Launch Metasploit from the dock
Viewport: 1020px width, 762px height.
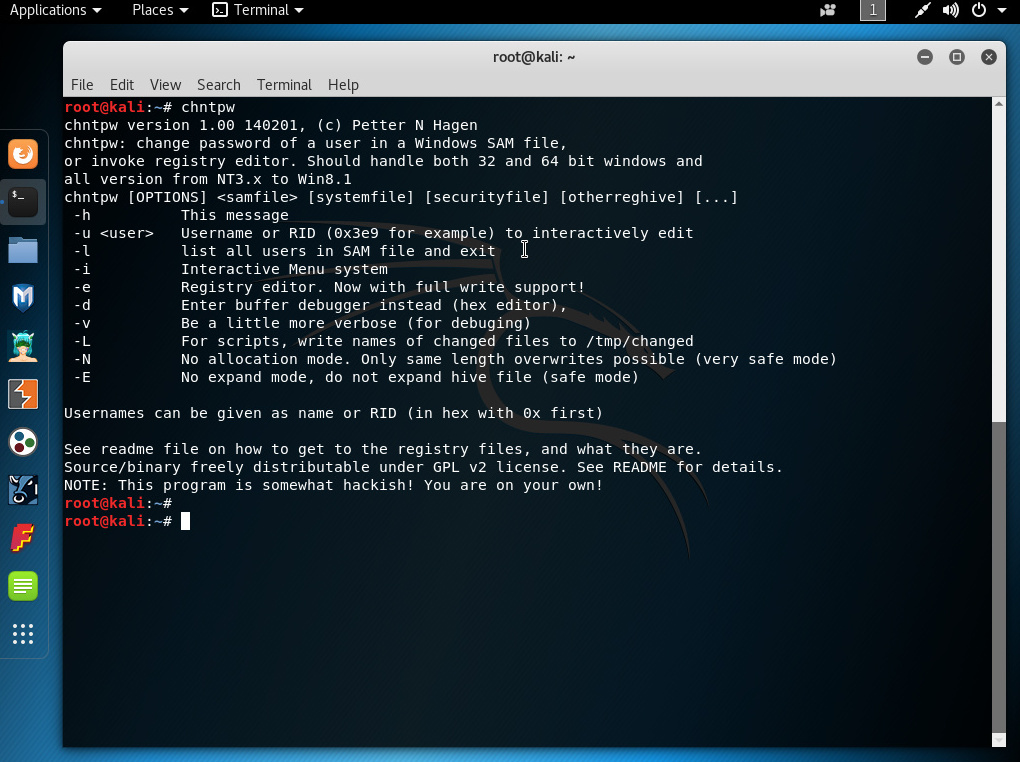coord(23,298)
